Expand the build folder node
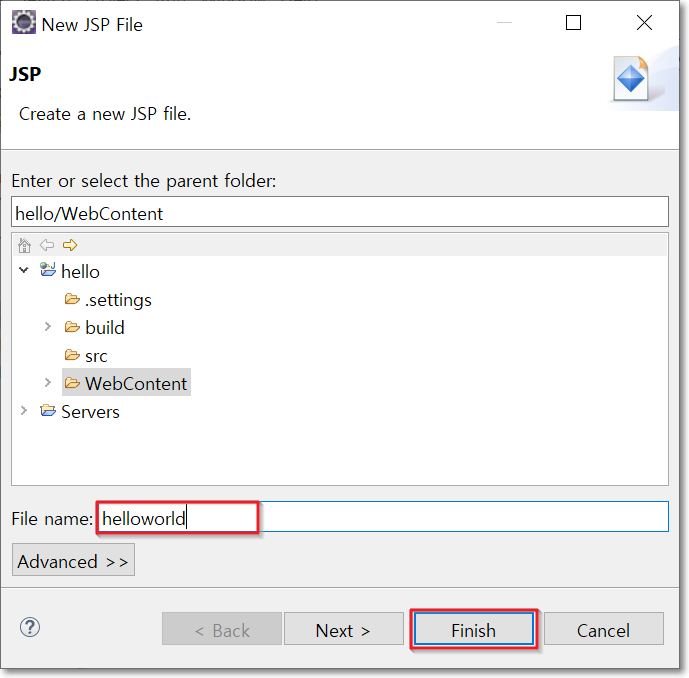The height and width of the screenshot is (678, 689). [48, 327]
